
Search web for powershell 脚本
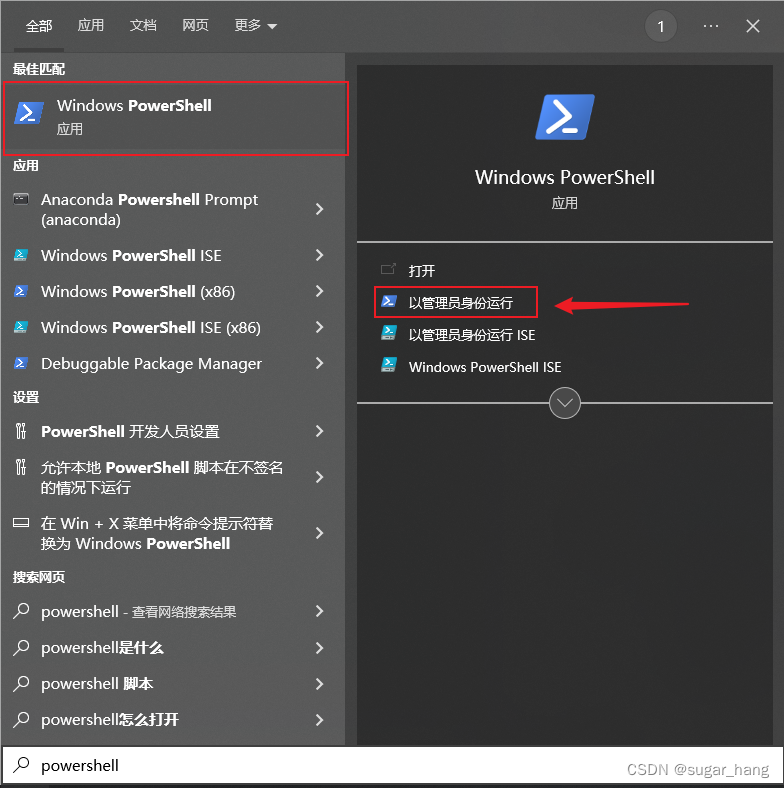pos(97,683)
